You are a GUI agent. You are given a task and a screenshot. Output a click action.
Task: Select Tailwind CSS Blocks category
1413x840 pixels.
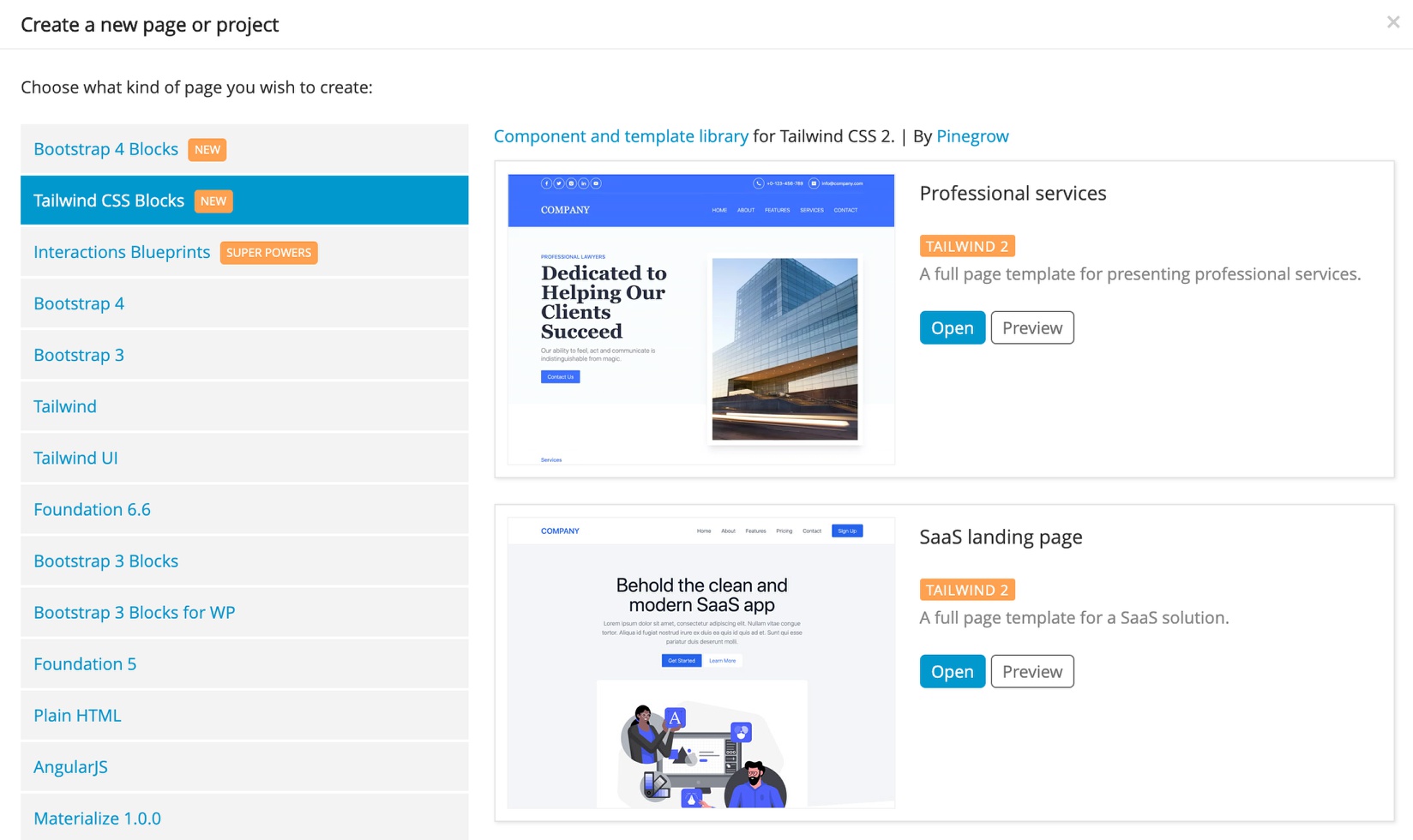244,201
